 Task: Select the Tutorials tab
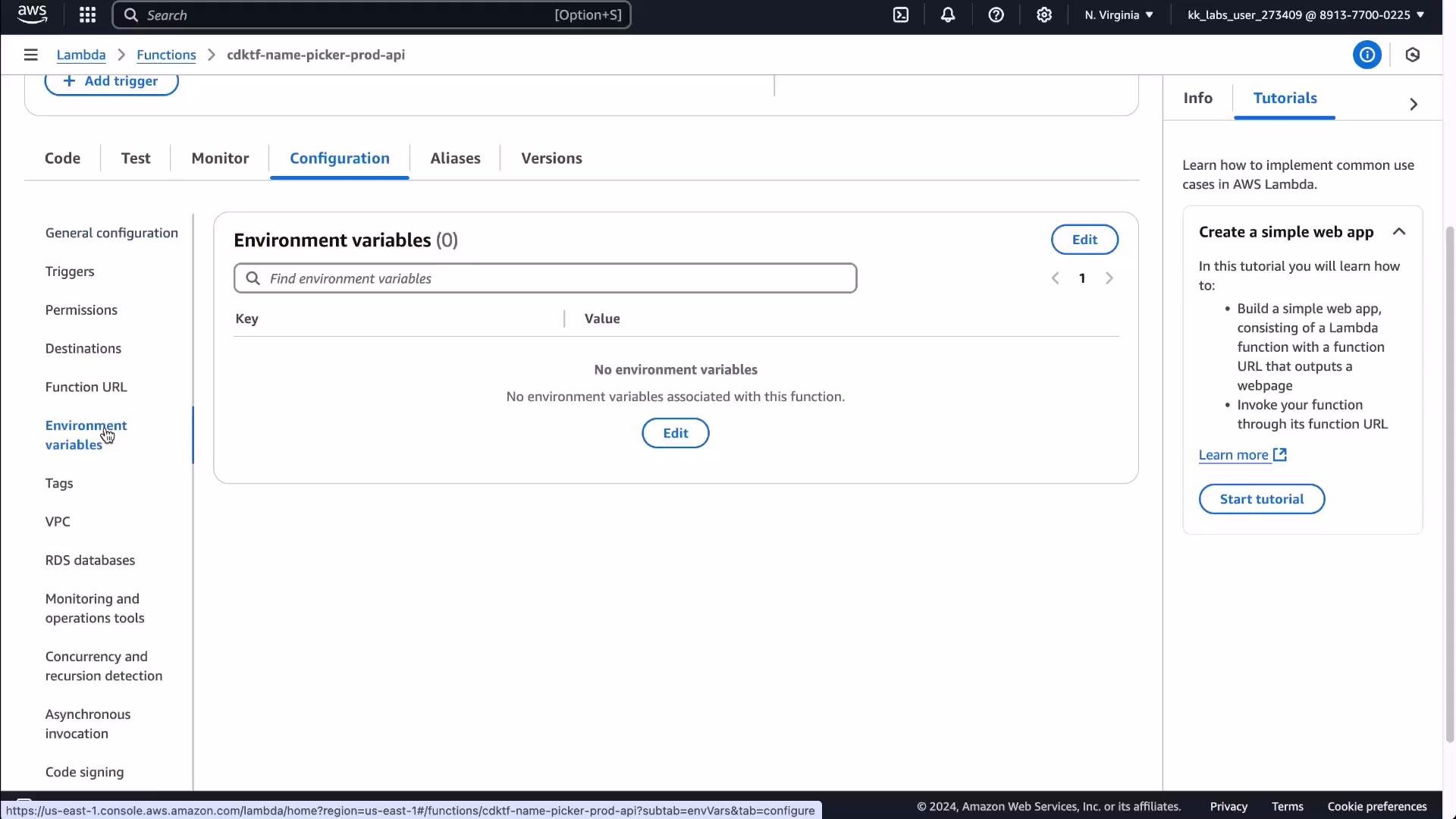pyautogui.click(x=1285, y=98)
